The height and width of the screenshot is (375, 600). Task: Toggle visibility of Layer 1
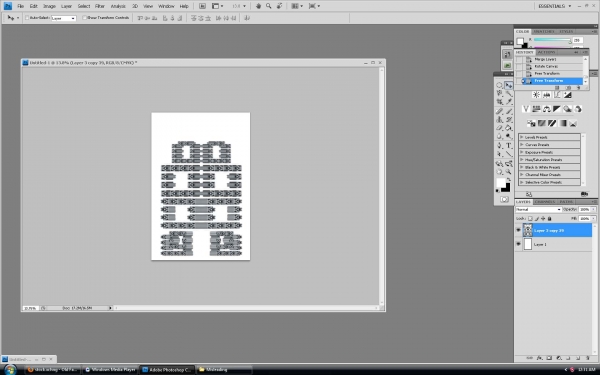[x=518, y=244]
